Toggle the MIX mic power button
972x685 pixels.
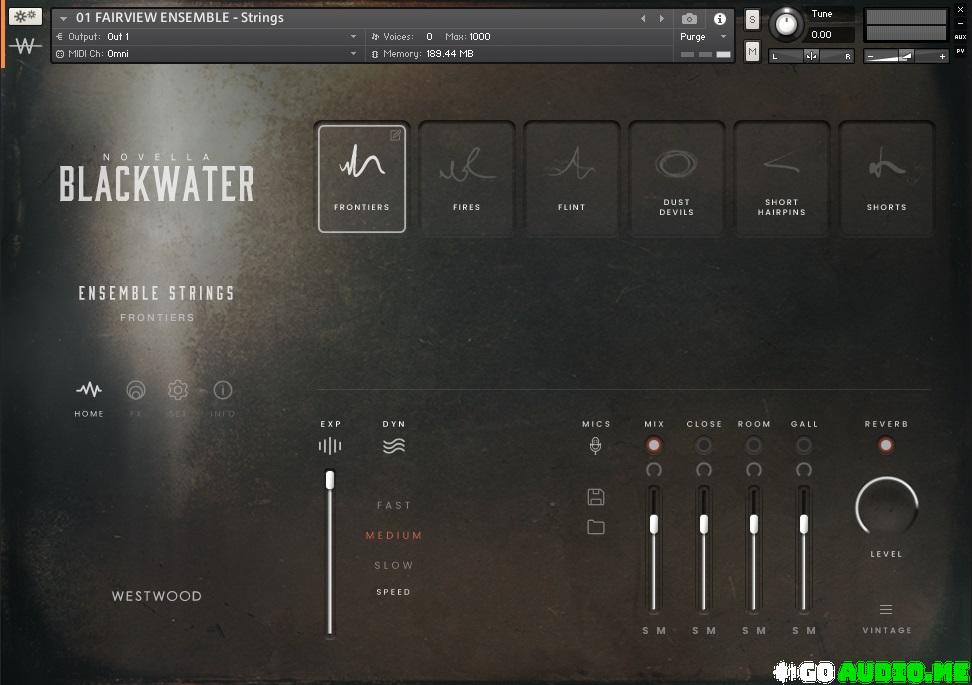[x=653, y=444]
